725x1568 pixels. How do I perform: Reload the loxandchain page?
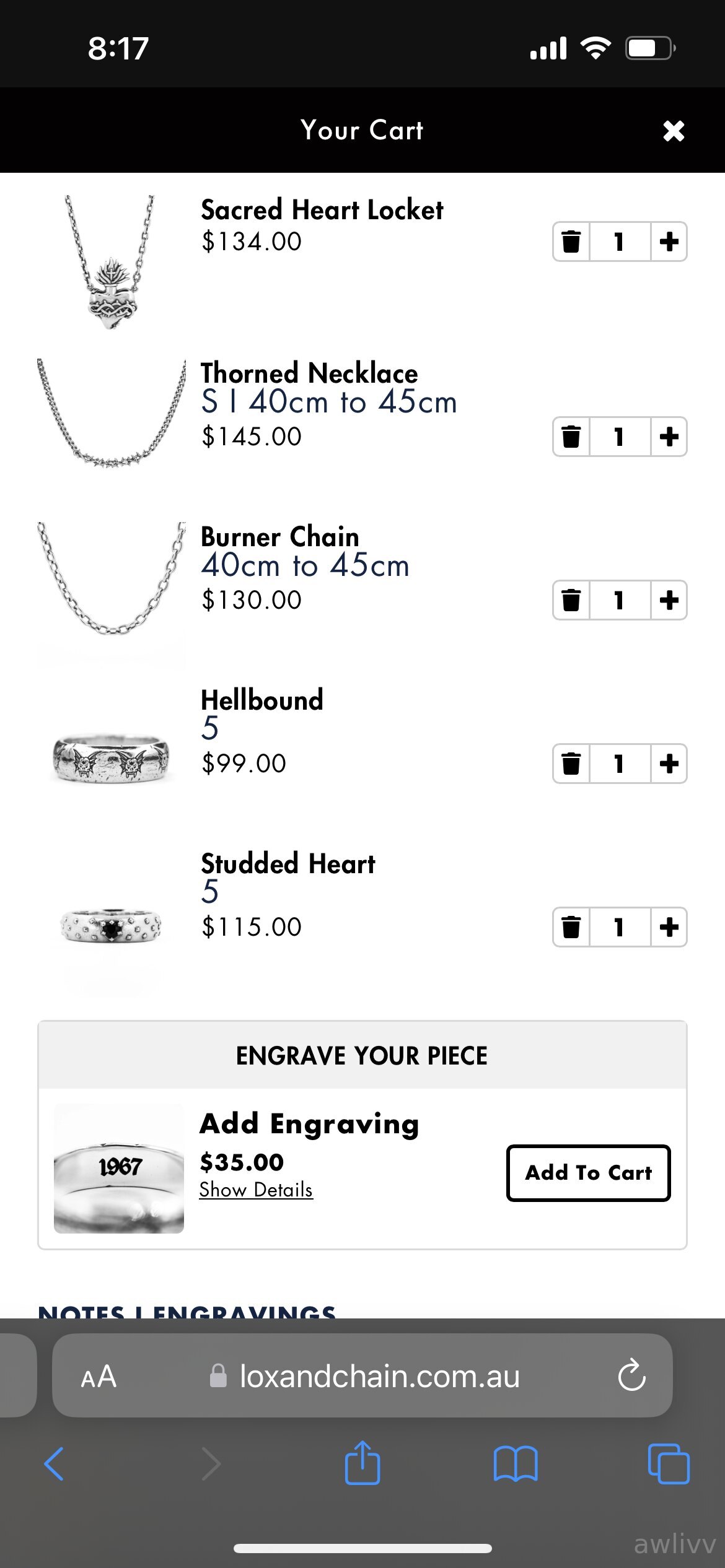tap(631, 1375)
